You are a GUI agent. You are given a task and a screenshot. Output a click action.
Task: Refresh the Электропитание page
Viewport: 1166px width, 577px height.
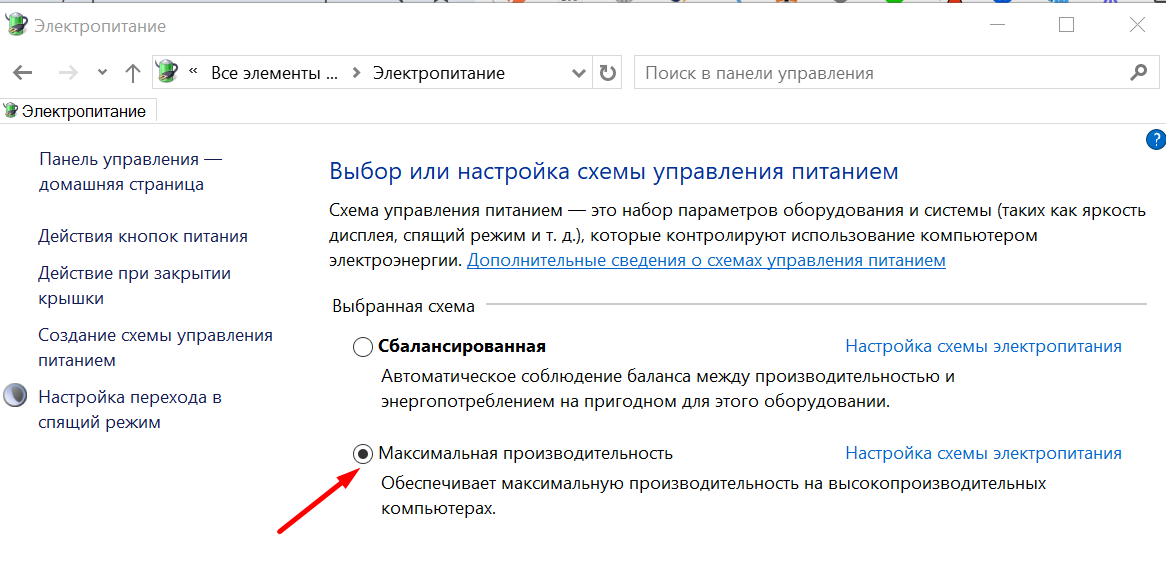coord(608,71)
